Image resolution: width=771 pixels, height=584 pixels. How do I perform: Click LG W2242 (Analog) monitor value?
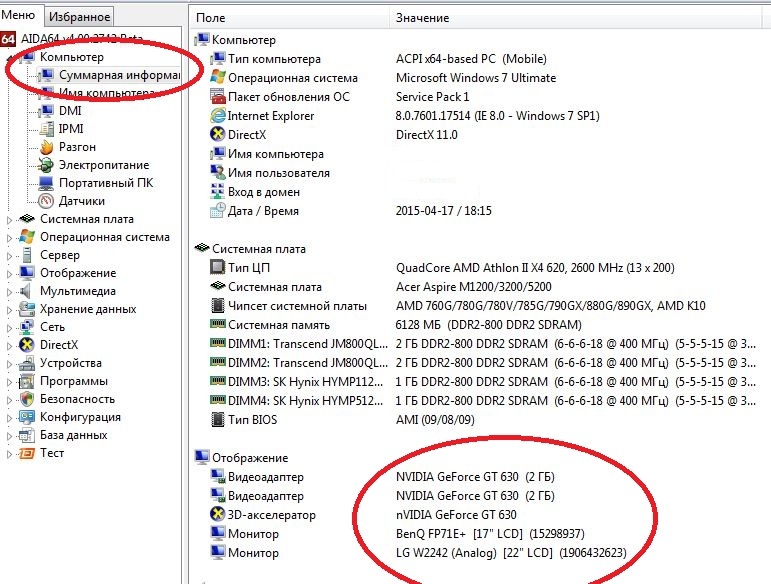click(x=511, y=553)
